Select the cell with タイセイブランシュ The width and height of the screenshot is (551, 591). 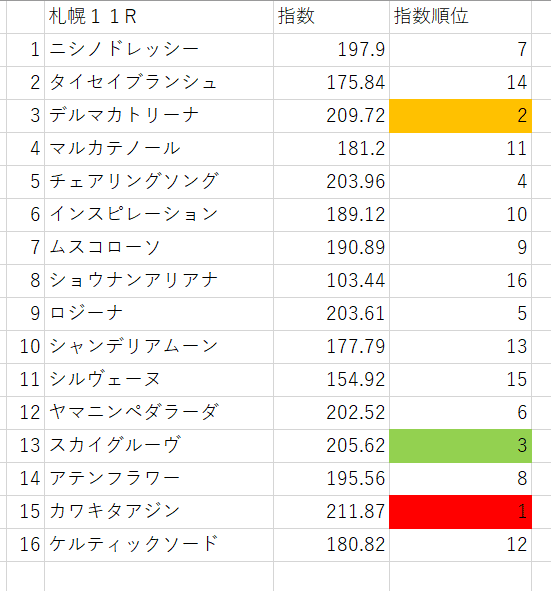coord(159,83)
